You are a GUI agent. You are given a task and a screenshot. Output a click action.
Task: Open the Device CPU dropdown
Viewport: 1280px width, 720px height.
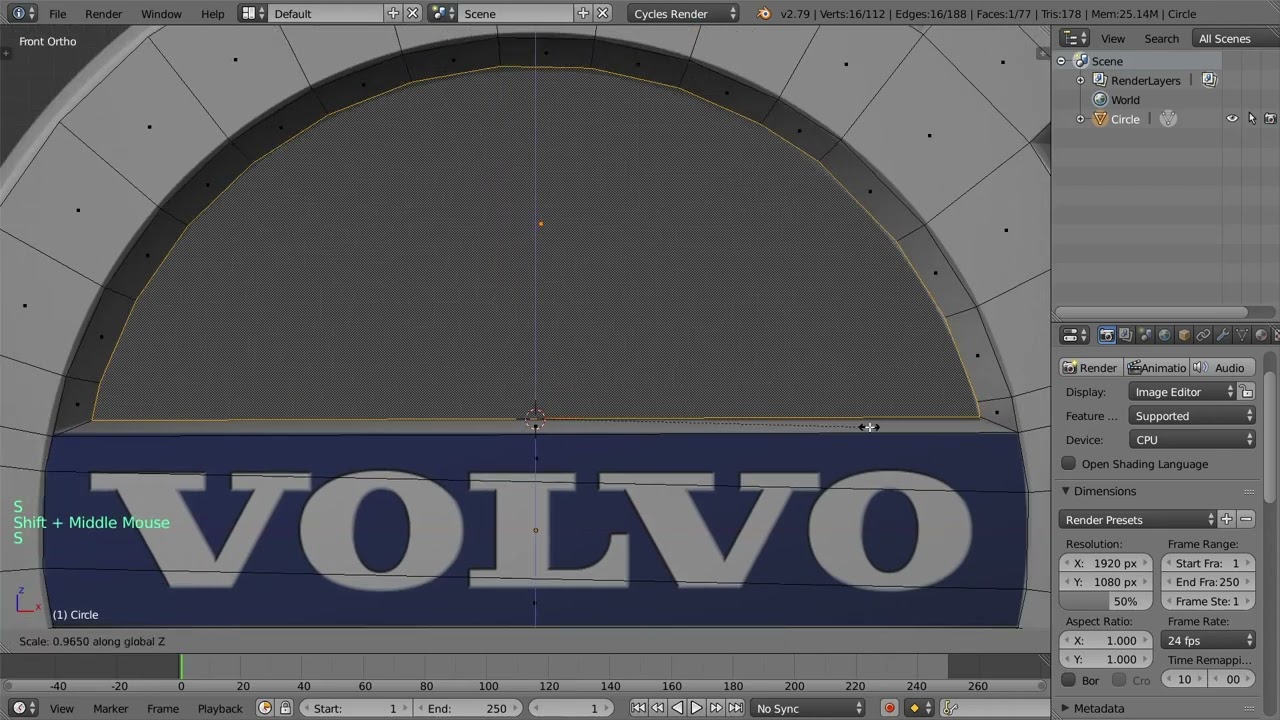(x=1191, y=440)
